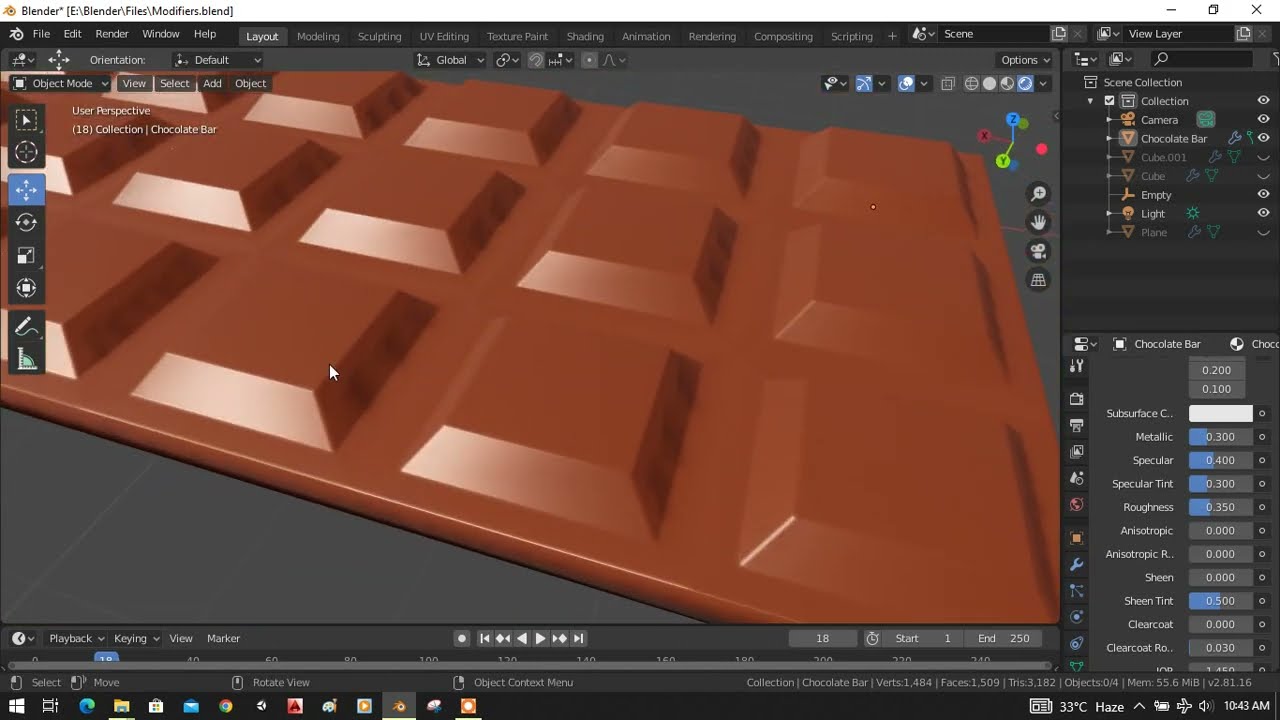Select the Select Box tool
The image size is (1280, 720).
27,121
